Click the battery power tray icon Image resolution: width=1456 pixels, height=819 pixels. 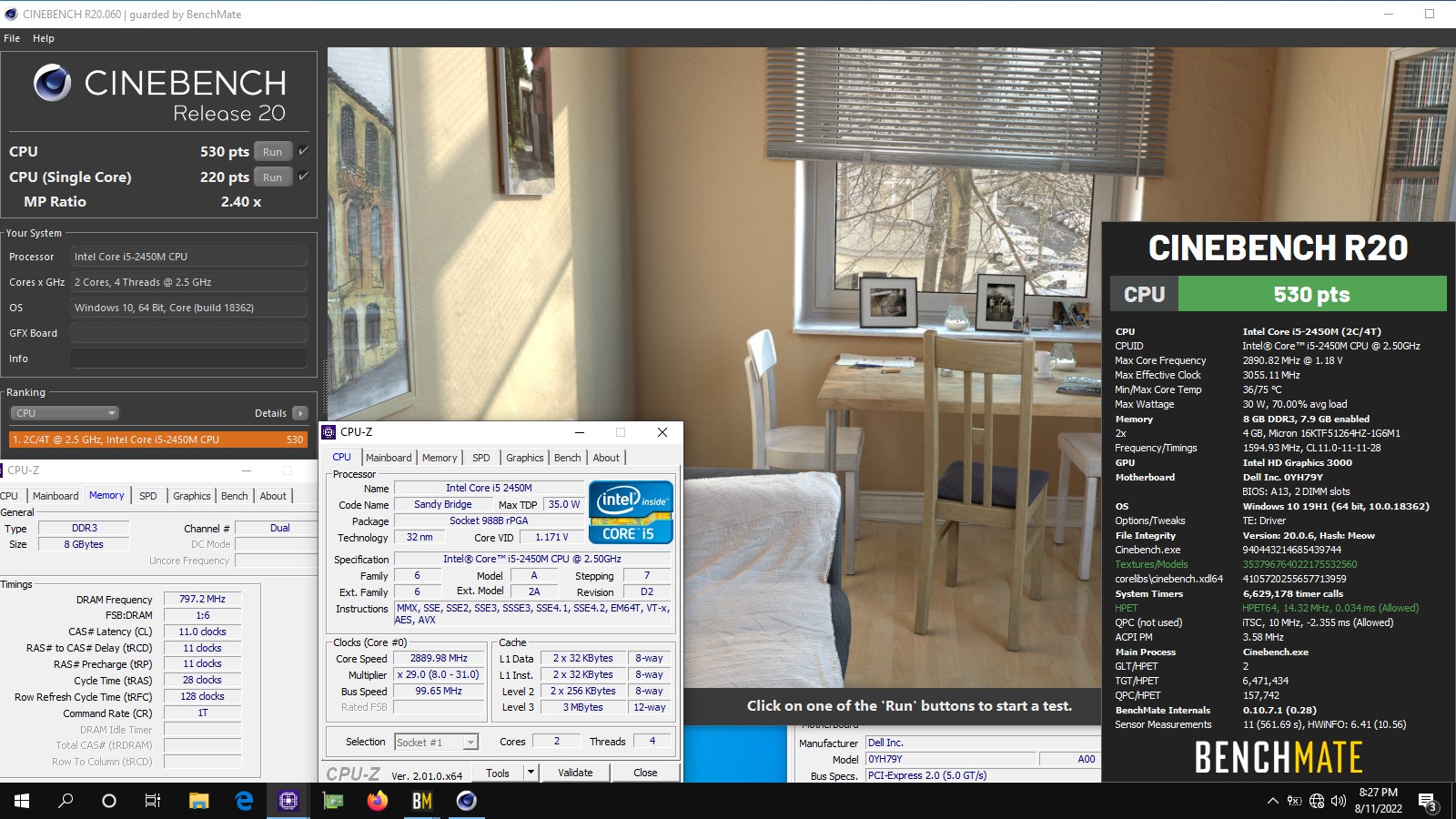1294,801
